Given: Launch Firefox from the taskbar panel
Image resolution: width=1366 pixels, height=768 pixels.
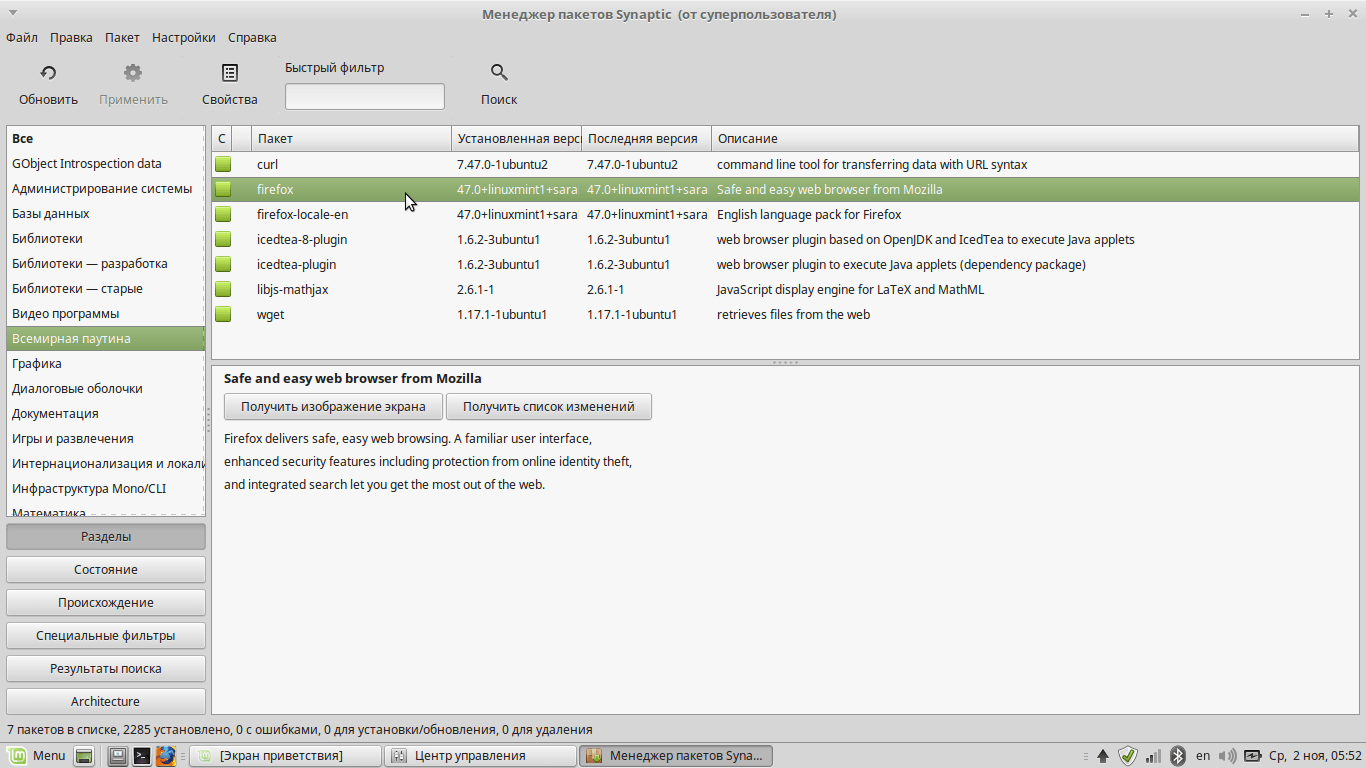Looking at the screenshot, I should [166, 756].
